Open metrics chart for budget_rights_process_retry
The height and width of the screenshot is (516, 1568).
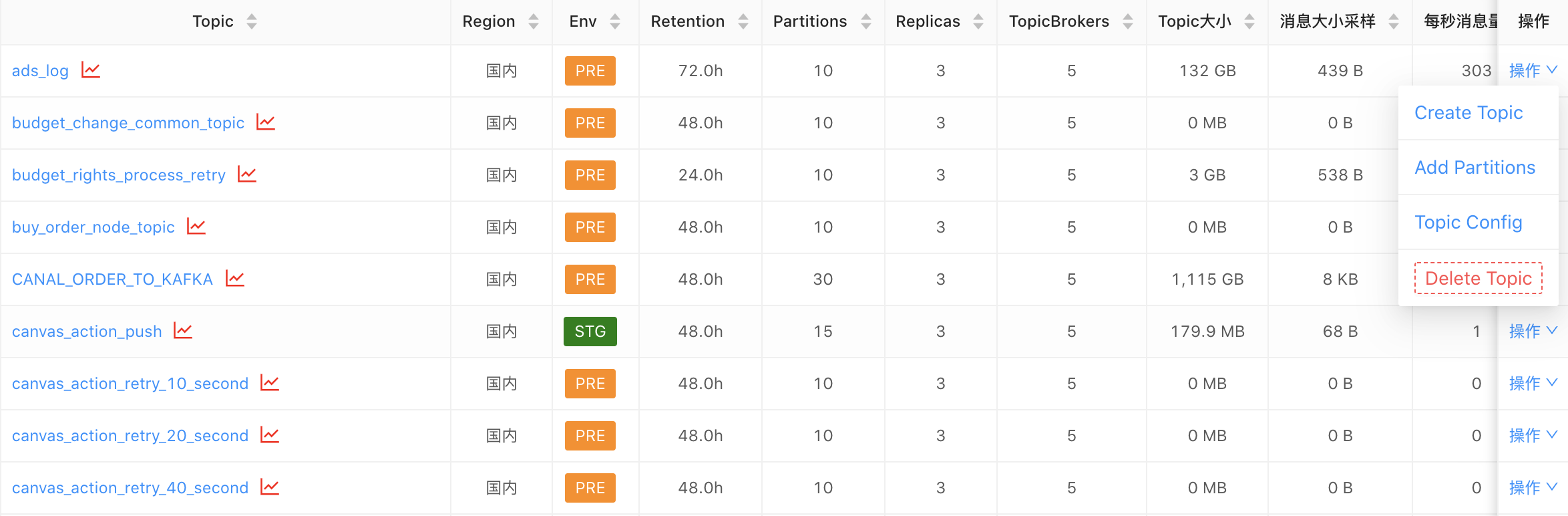pyautogui.click(x=247, y=174)
